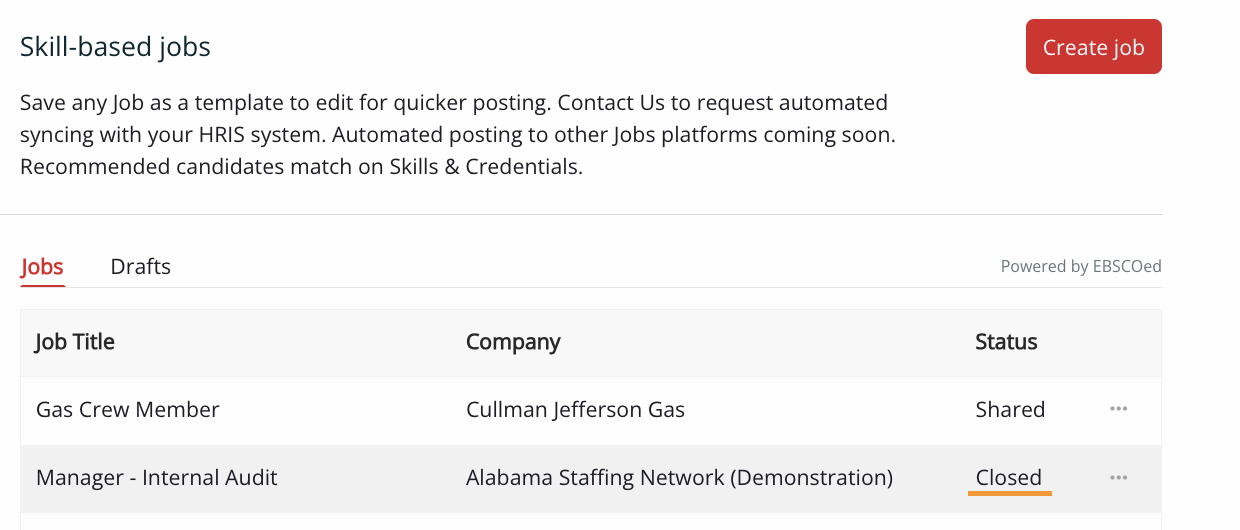The image size is (1240, 530).
Task: Click the Job Title column header
Action: coord(75,342)
